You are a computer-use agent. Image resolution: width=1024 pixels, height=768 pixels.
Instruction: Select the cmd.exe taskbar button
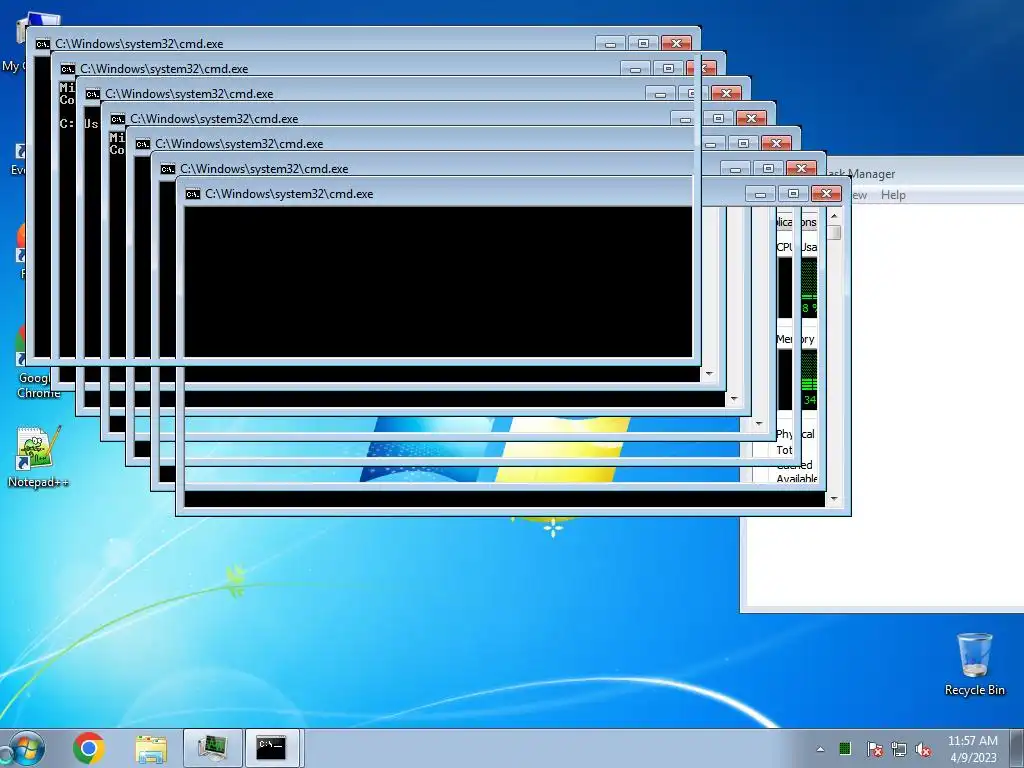pyautogui.click(x=272, y=748)
